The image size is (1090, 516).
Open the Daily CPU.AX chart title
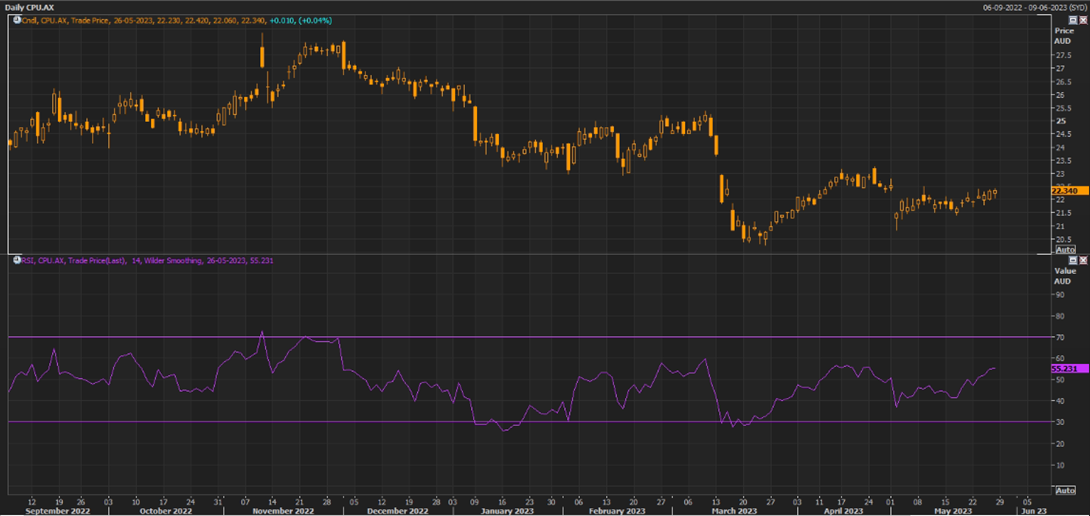(32, 7)
